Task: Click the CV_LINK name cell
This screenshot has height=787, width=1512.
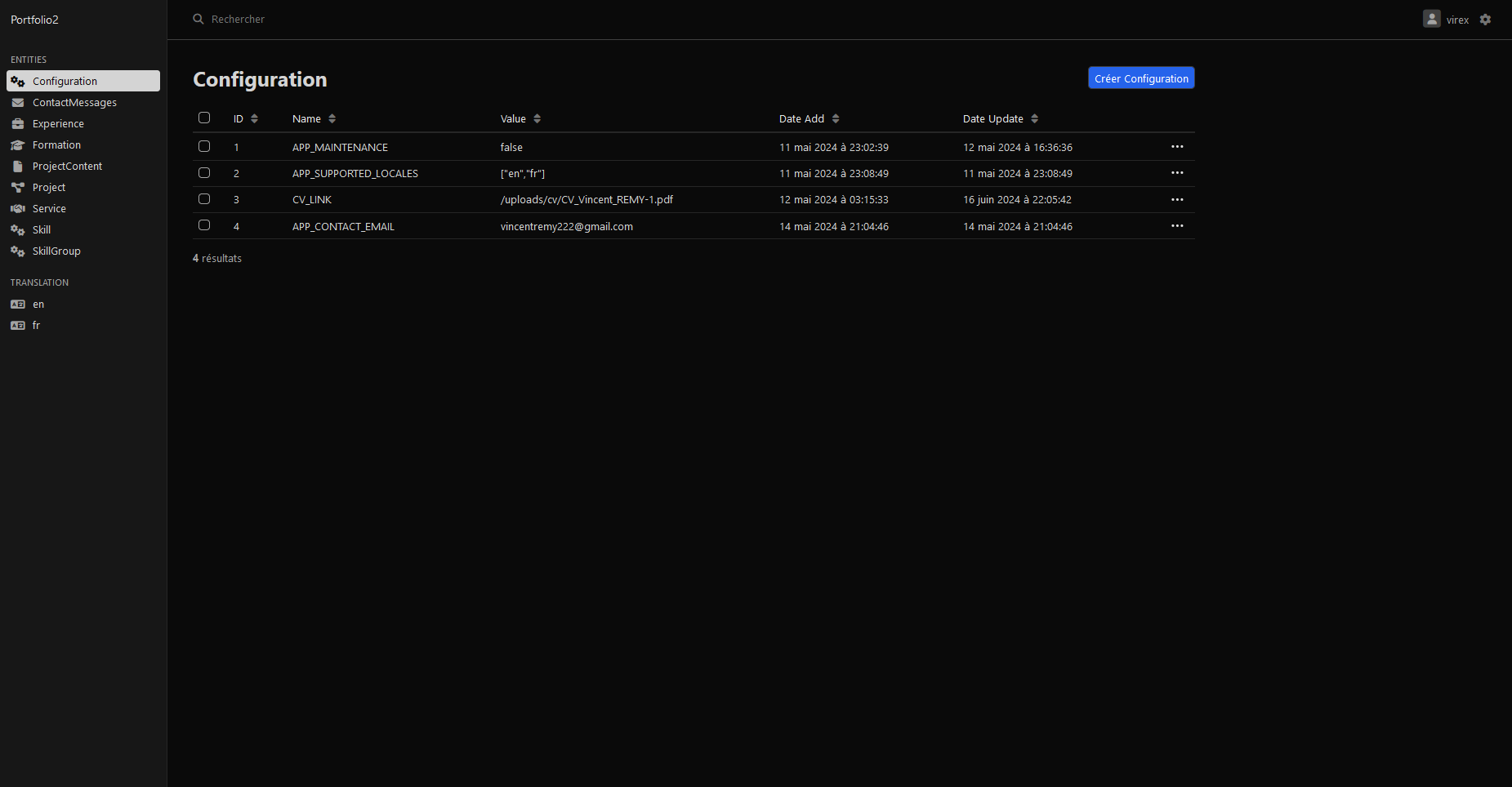Action: [x=312, y=200]
